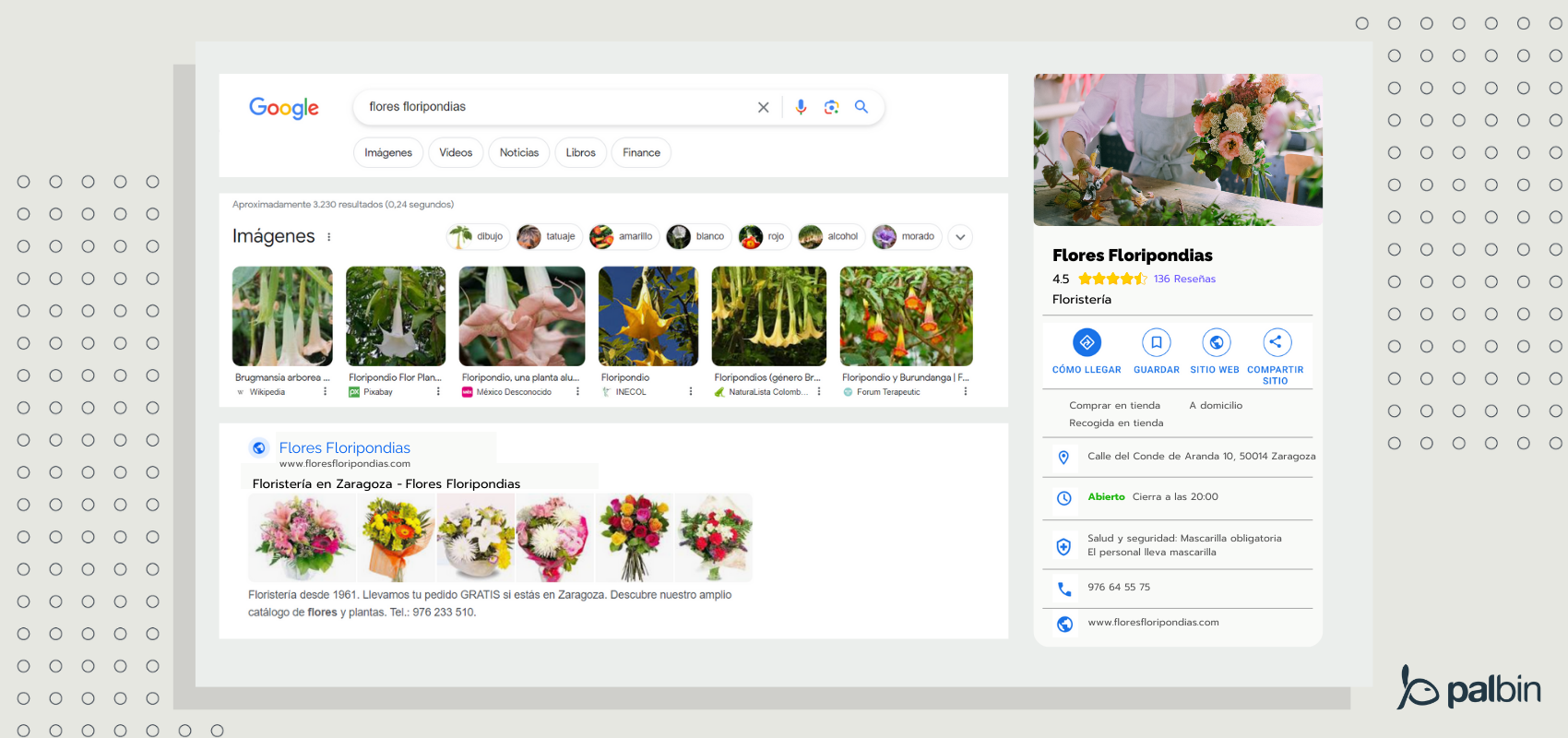Open Google Lens image search icon

pyautogui.click(x=831, y=107)
